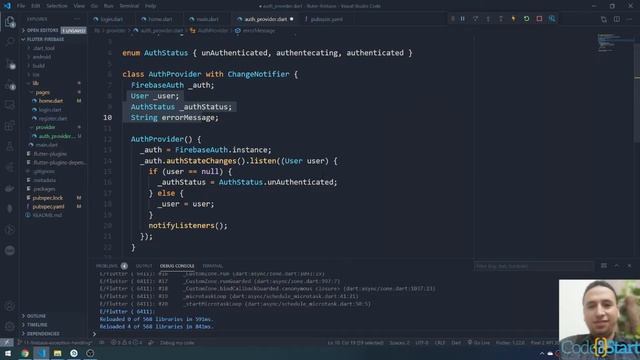The height and width of the screenshot is (360, 640).
Task: Switch to the login.dart editor tab
Action: tap(111, 19)
